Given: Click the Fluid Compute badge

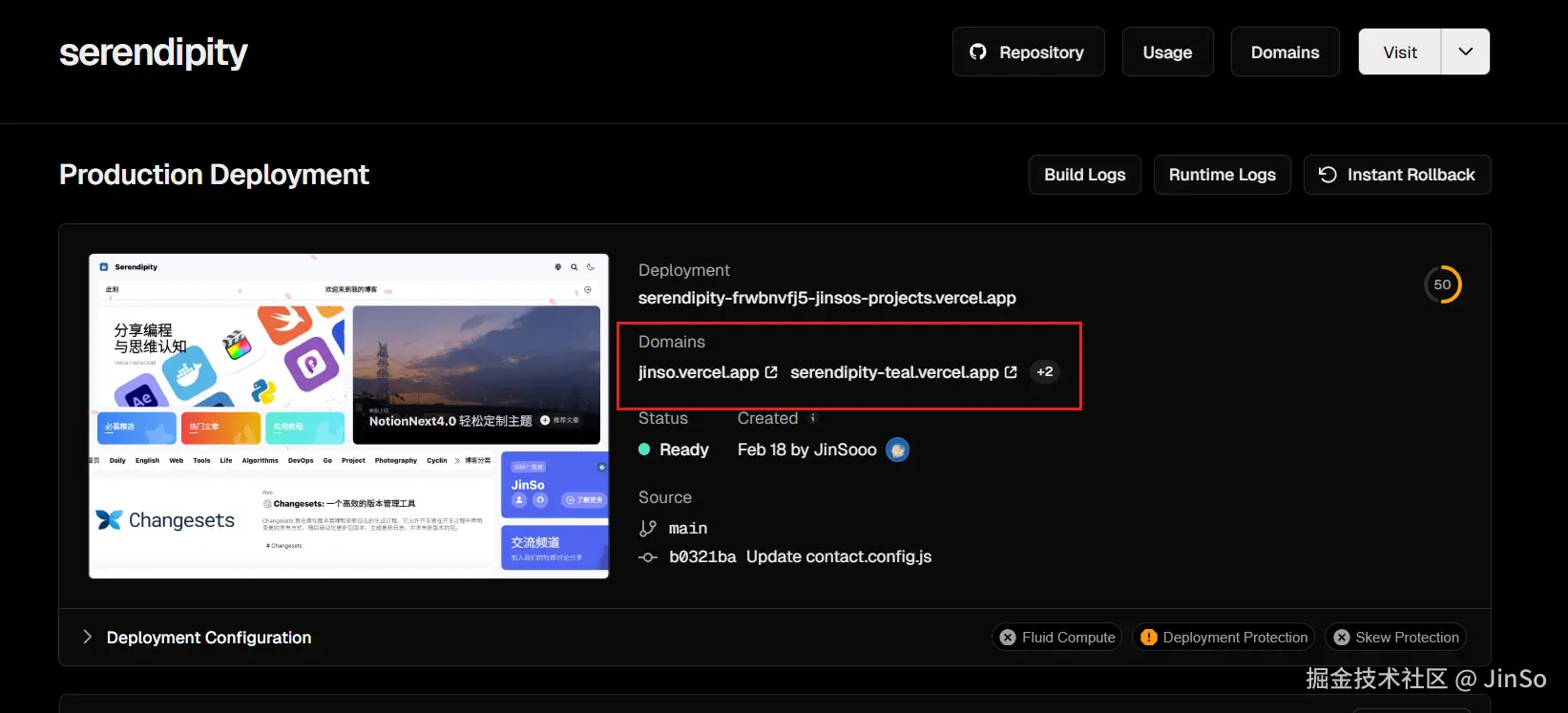Looking at the screenshot, I should (1057, 637).
